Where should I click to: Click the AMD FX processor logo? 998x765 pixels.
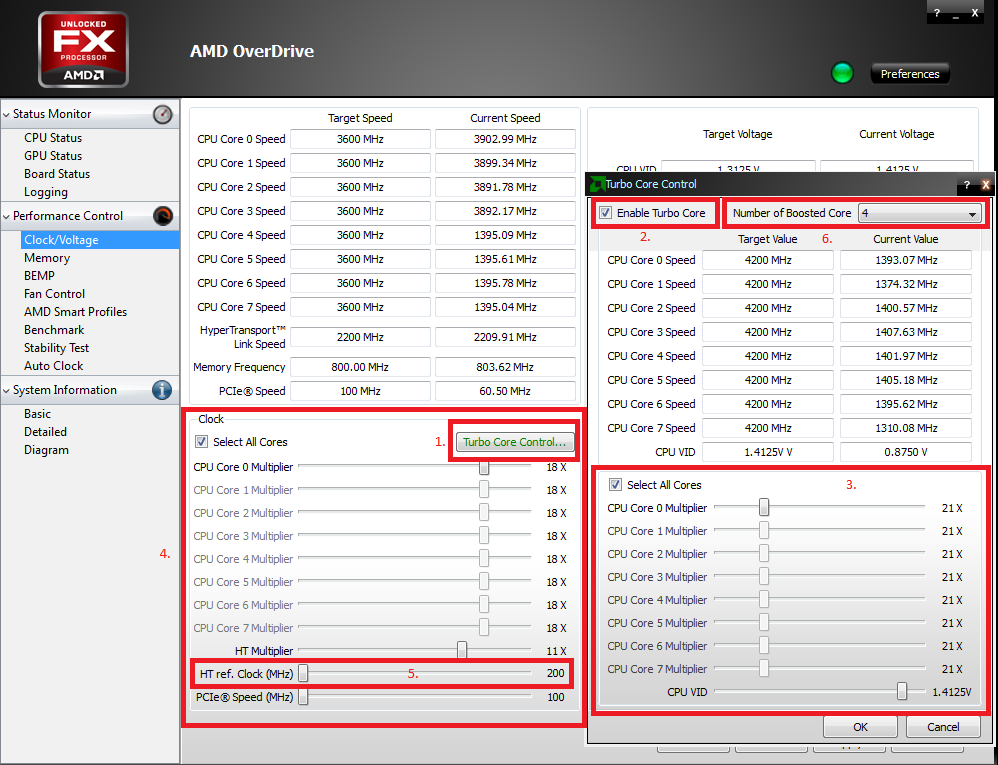[83, 49]
